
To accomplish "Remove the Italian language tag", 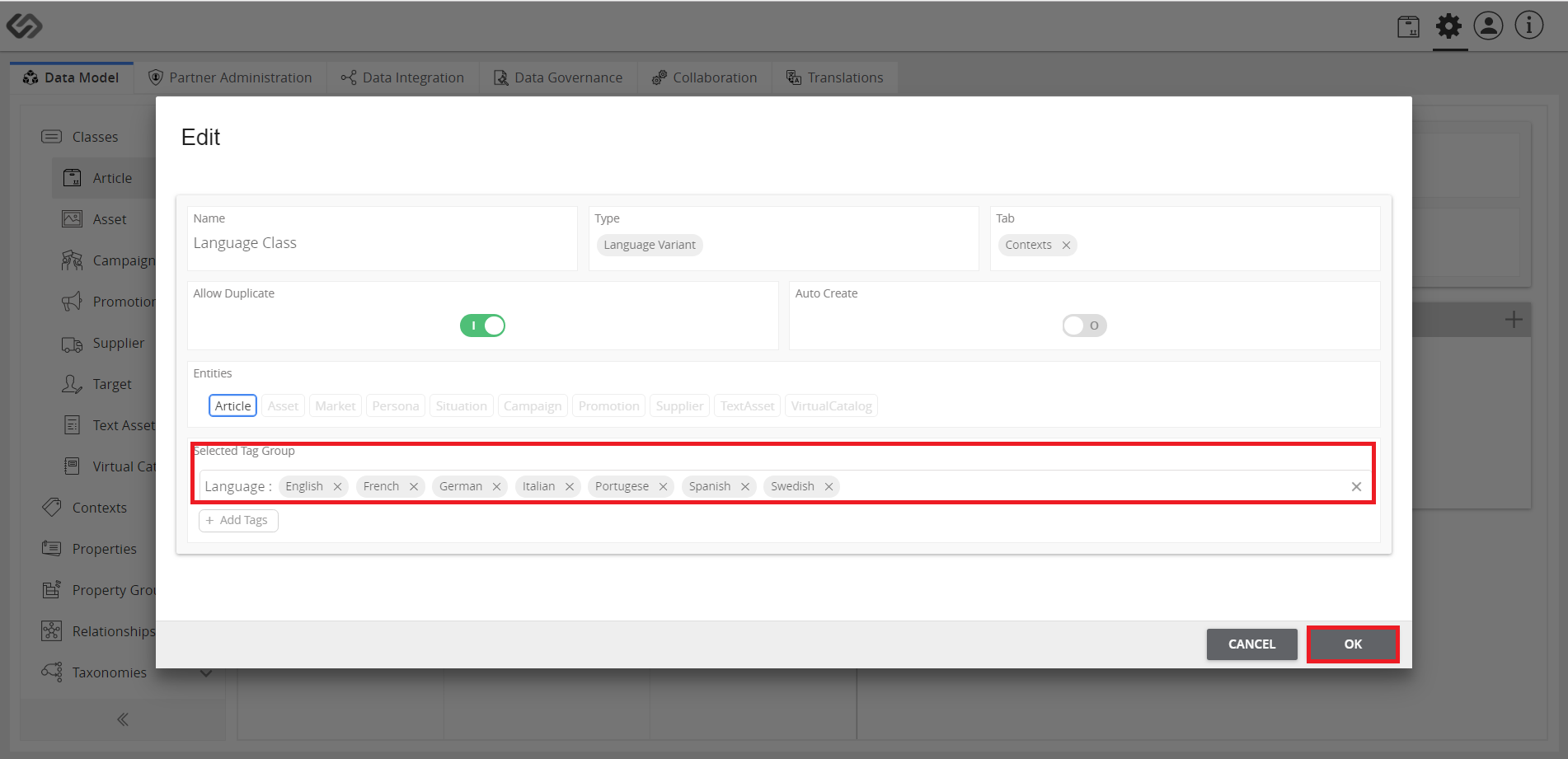I will [x=569, y=486].
